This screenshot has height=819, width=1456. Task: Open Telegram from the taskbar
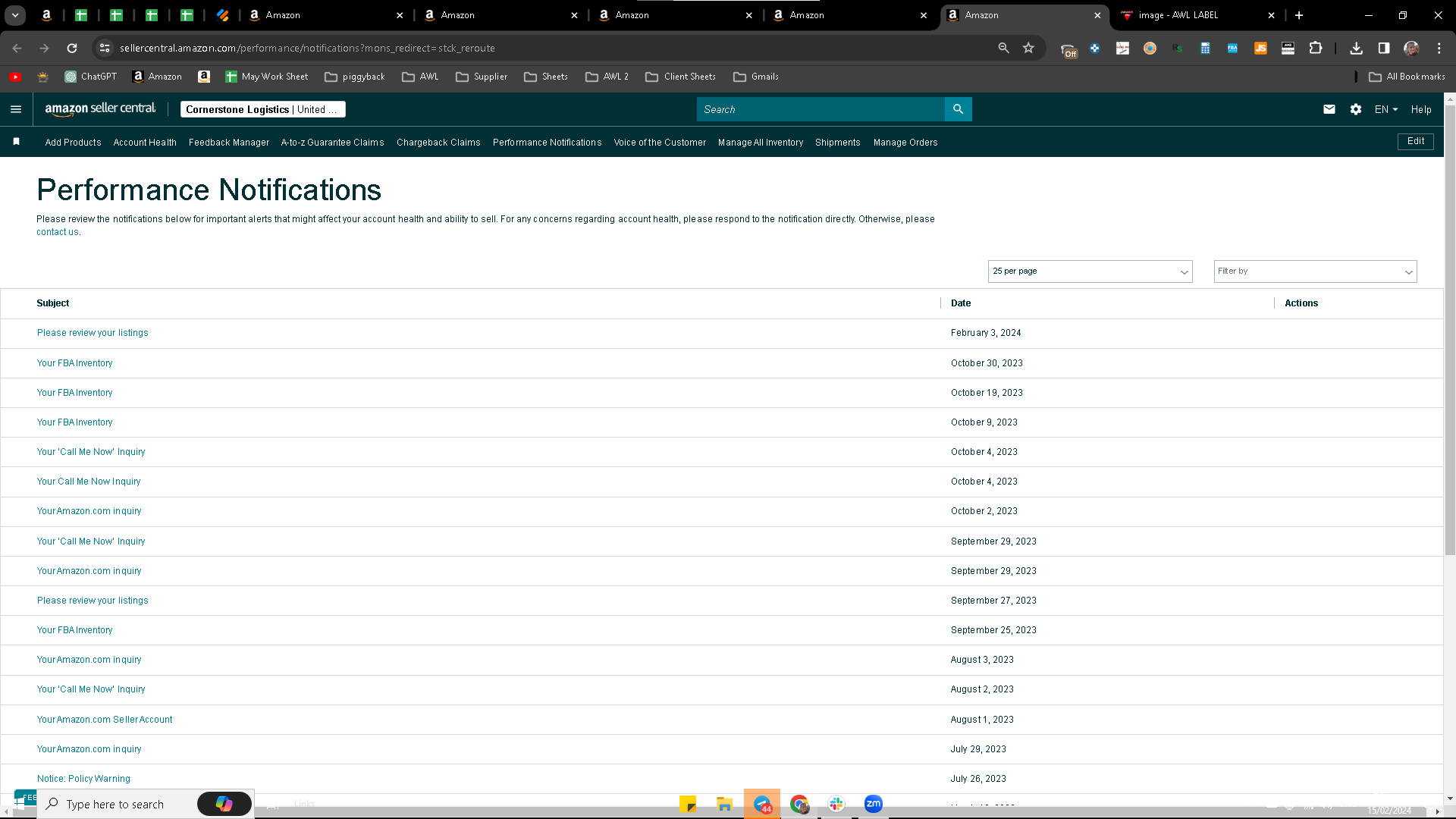click(x=762, y=804)
